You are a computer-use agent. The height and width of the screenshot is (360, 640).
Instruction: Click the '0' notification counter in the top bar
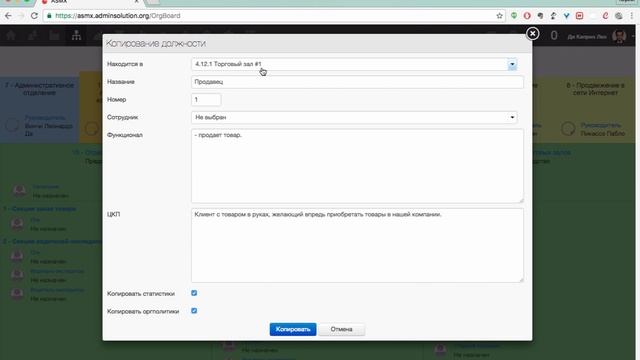click(x=554, y=36)
